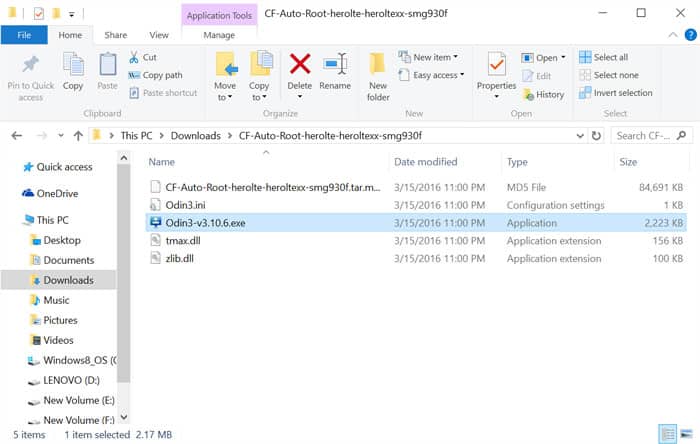Click the search magnifier icon
700x444 pixels.
681,135
